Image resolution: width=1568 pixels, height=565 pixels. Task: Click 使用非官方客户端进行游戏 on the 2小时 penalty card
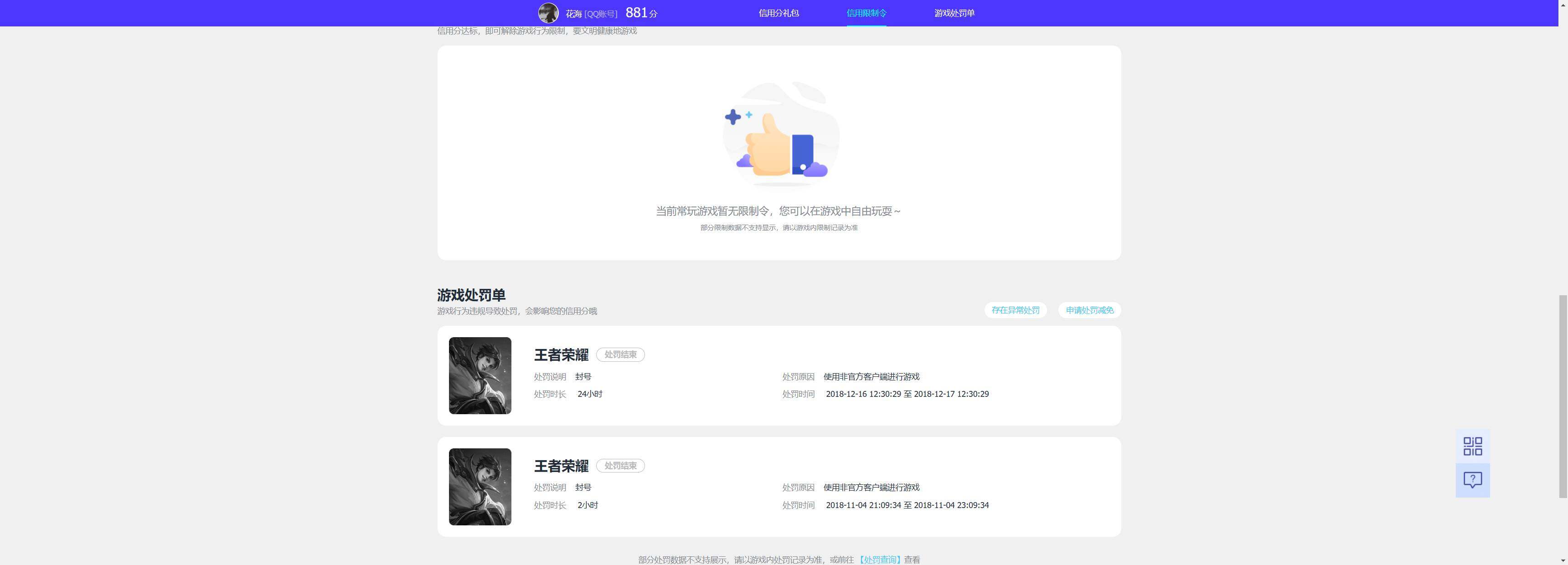[871, 487]
